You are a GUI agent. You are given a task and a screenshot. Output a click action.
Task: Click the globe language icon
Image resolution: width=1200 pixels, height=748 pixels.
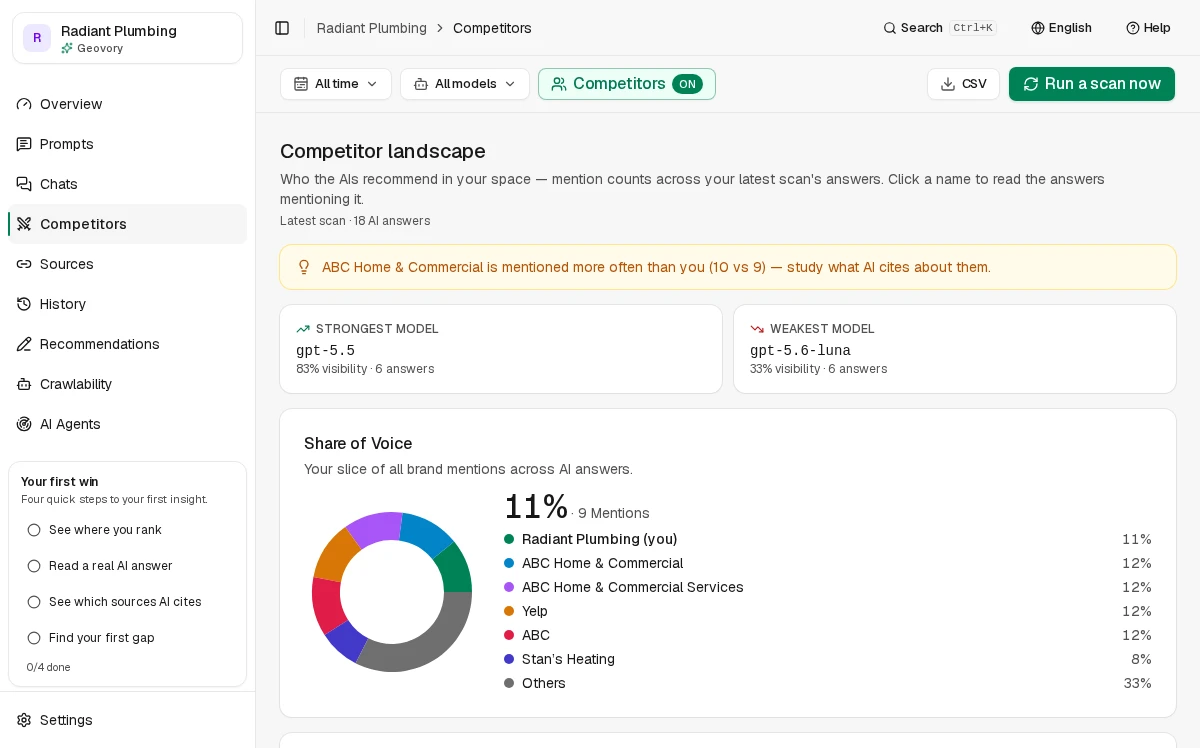click(1038, 28)
